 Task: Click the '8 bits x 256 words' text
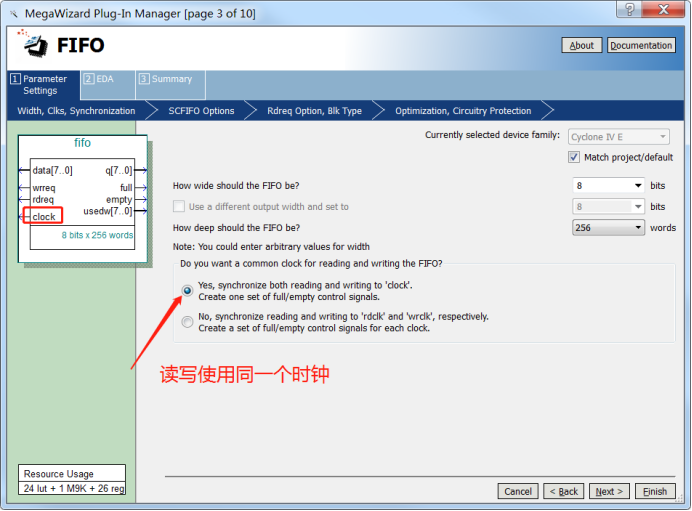[97, 235]
